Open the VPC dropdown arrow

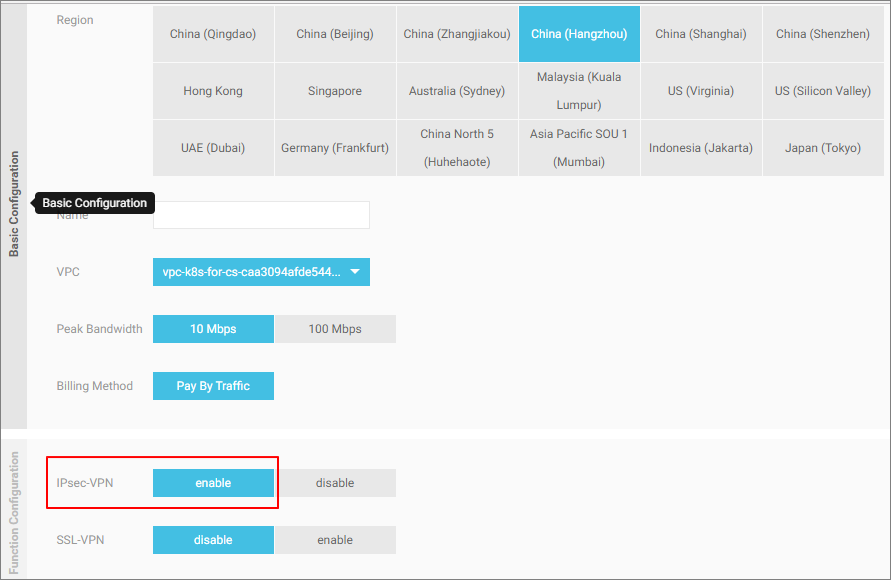354,271
